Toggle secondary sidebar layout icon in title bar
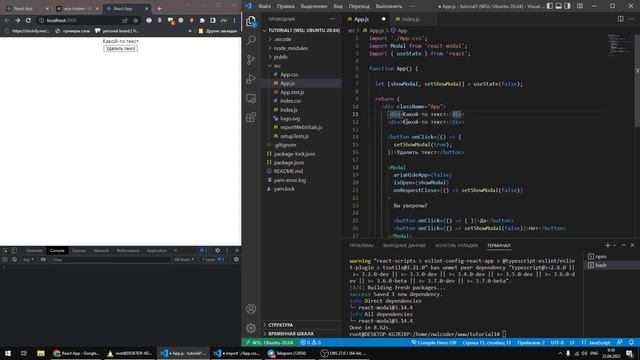 (x=567, y=6)
